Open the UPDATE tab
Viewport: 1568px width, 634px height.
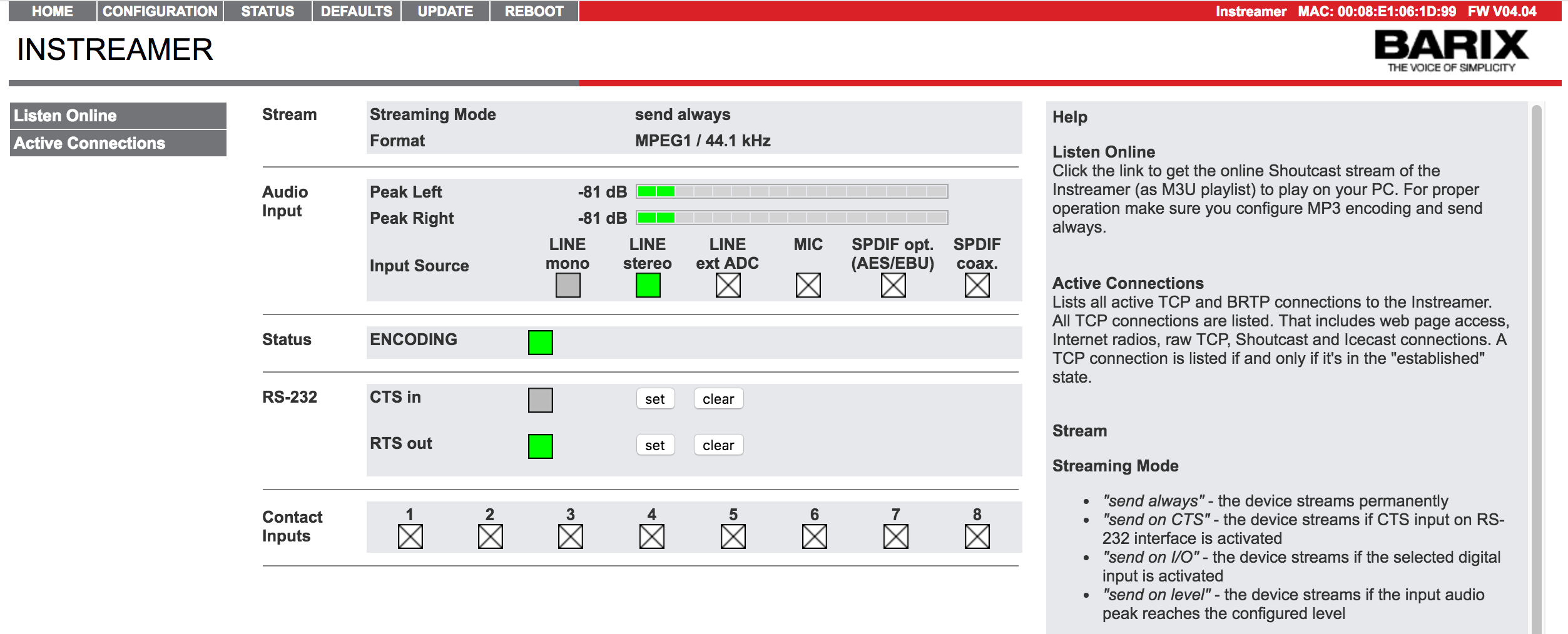pyautogui.click(x=445, y=11)
